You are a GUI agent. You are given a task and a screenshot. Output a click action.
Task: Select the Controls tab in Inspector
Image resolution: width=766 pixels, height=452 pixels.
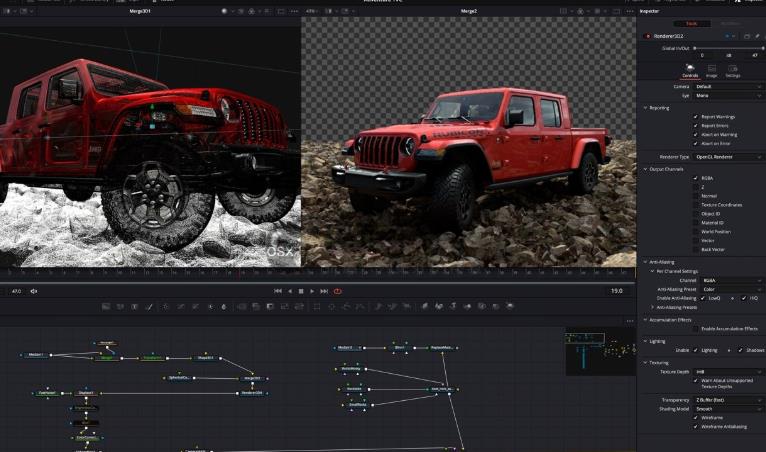pyautogui.click(x=690, y=71)
